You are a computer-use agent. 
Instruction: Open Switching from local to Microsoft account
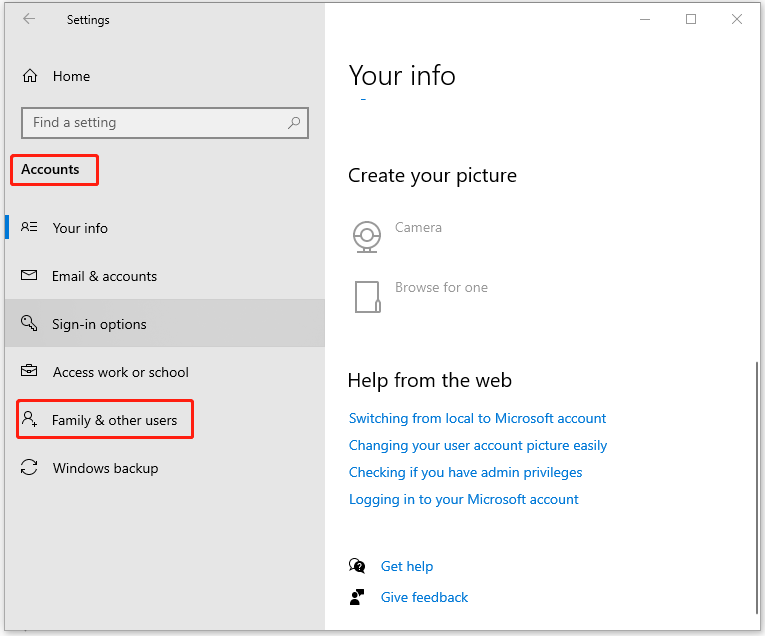[x=477, y=418]
